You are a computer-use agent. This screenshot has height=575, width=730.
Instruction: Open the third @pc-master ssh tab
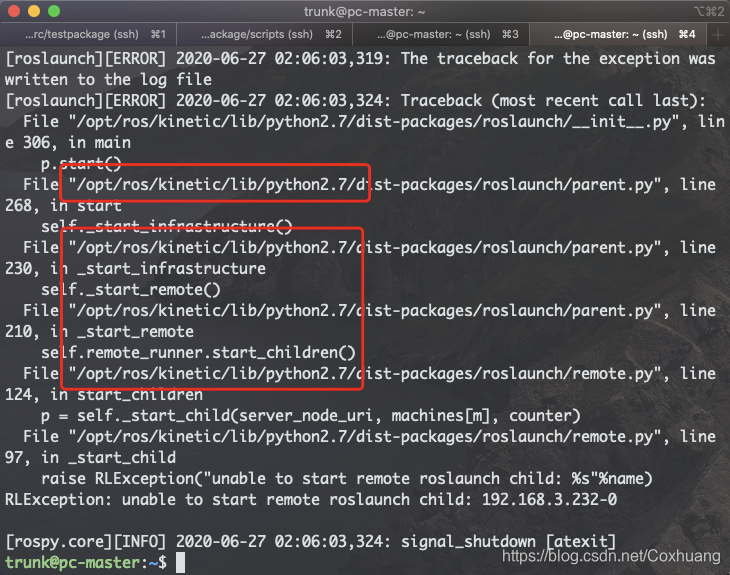[x=441, y=34]
